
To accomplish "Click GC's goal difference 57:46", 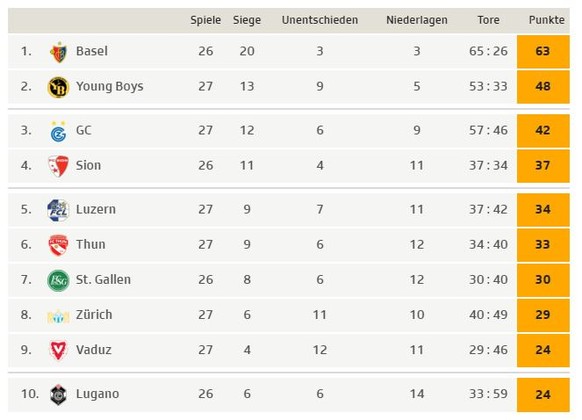I will point(488,130).
